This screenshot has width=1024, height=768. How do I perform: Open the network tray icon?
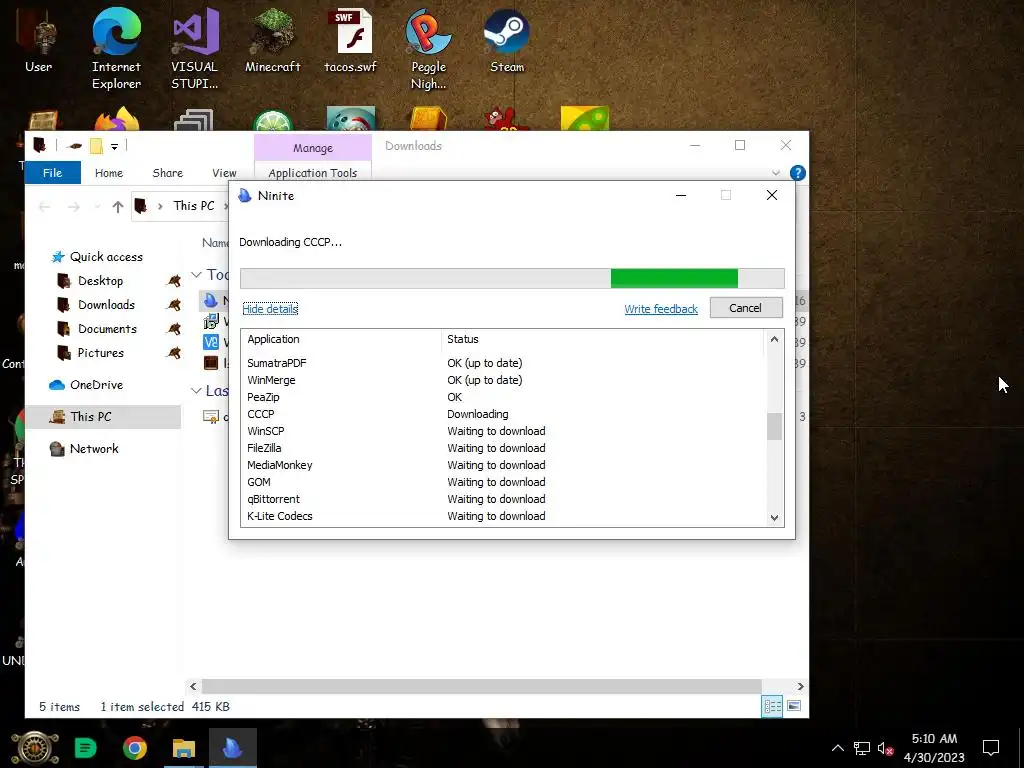tap(862, 748)
